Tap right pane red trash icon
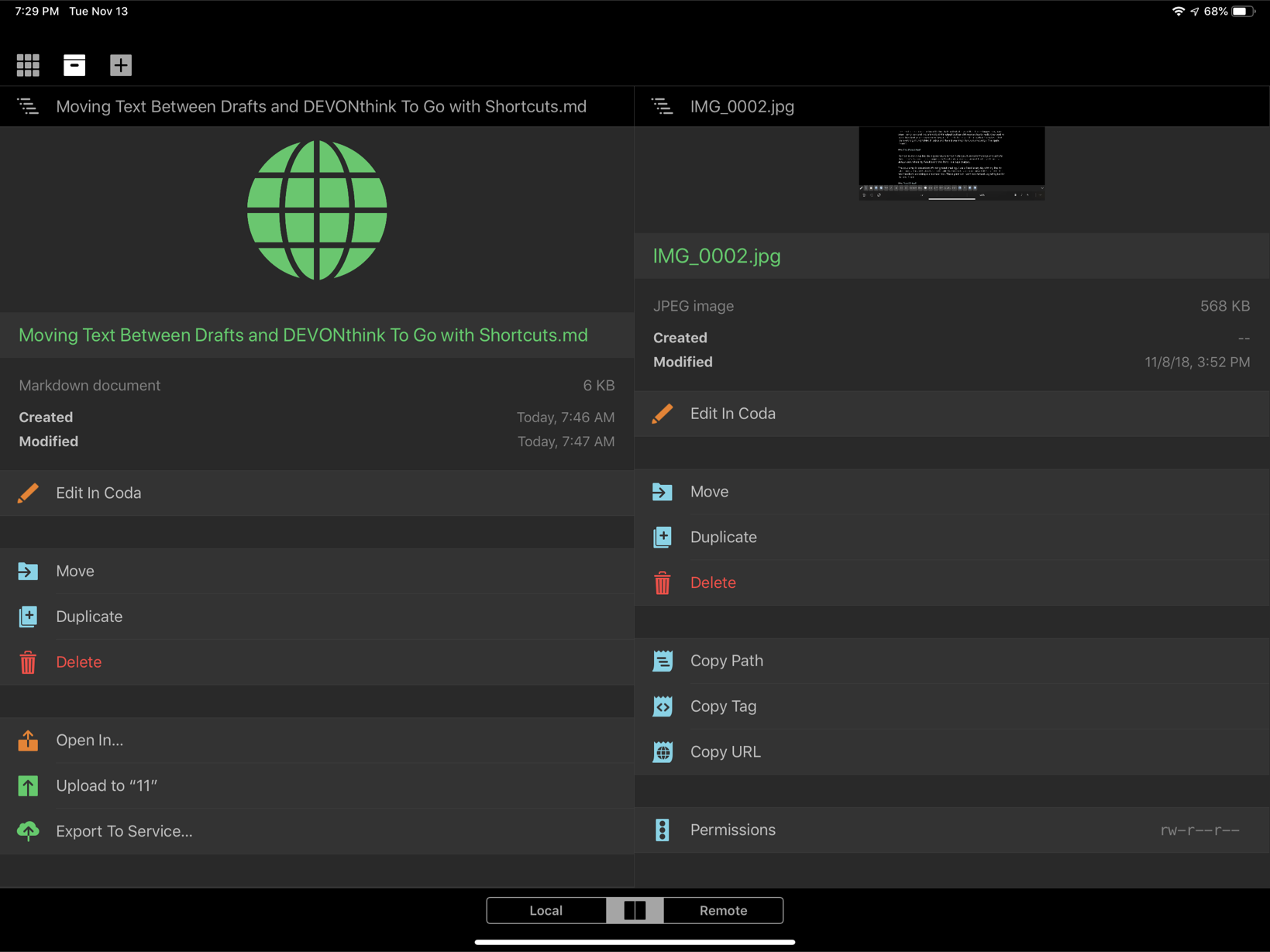 click(663, 583)
